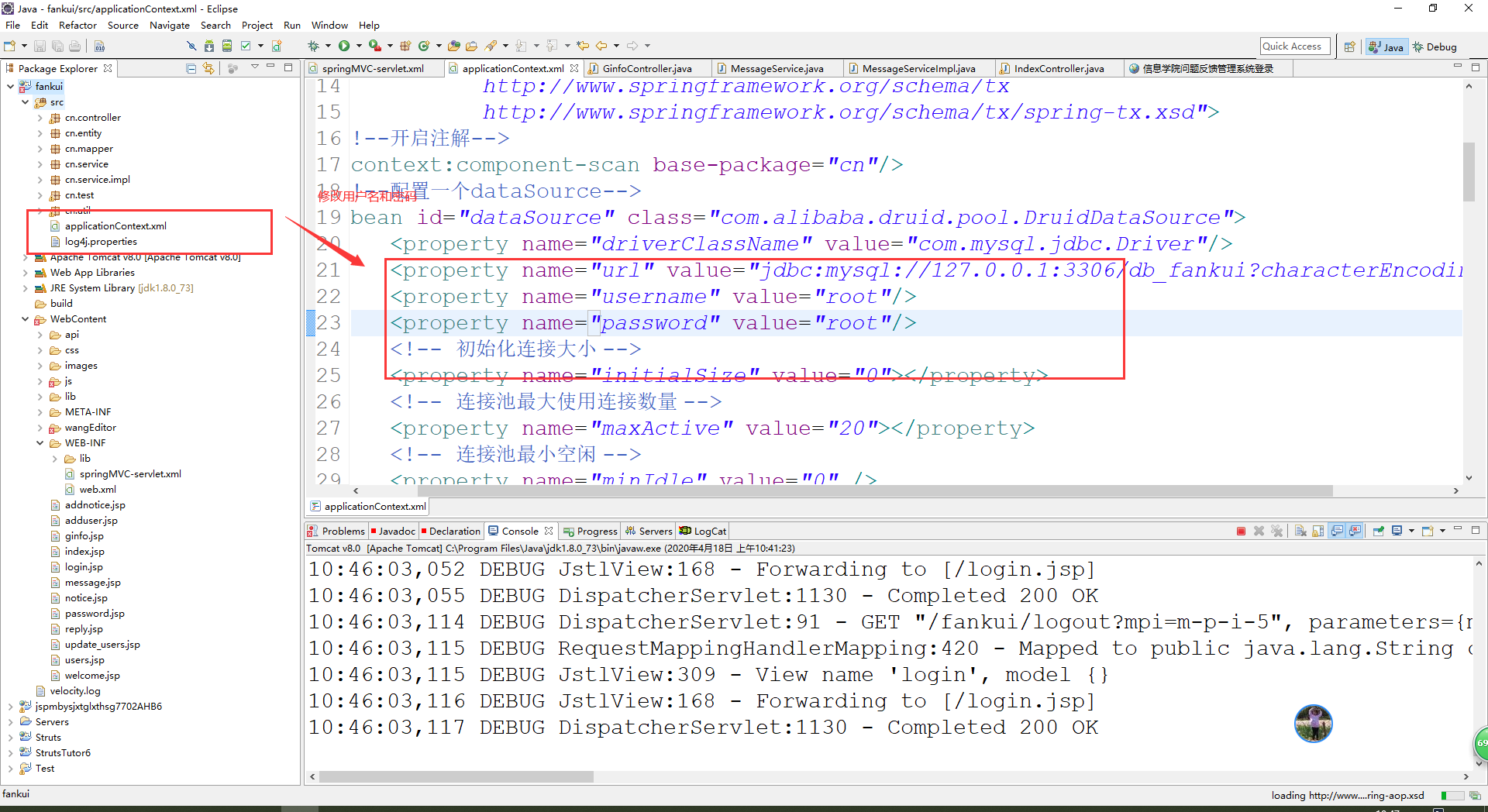Toggle Show Console When Standard Error Changes

pyautogui.click(x=1355, y=531)
